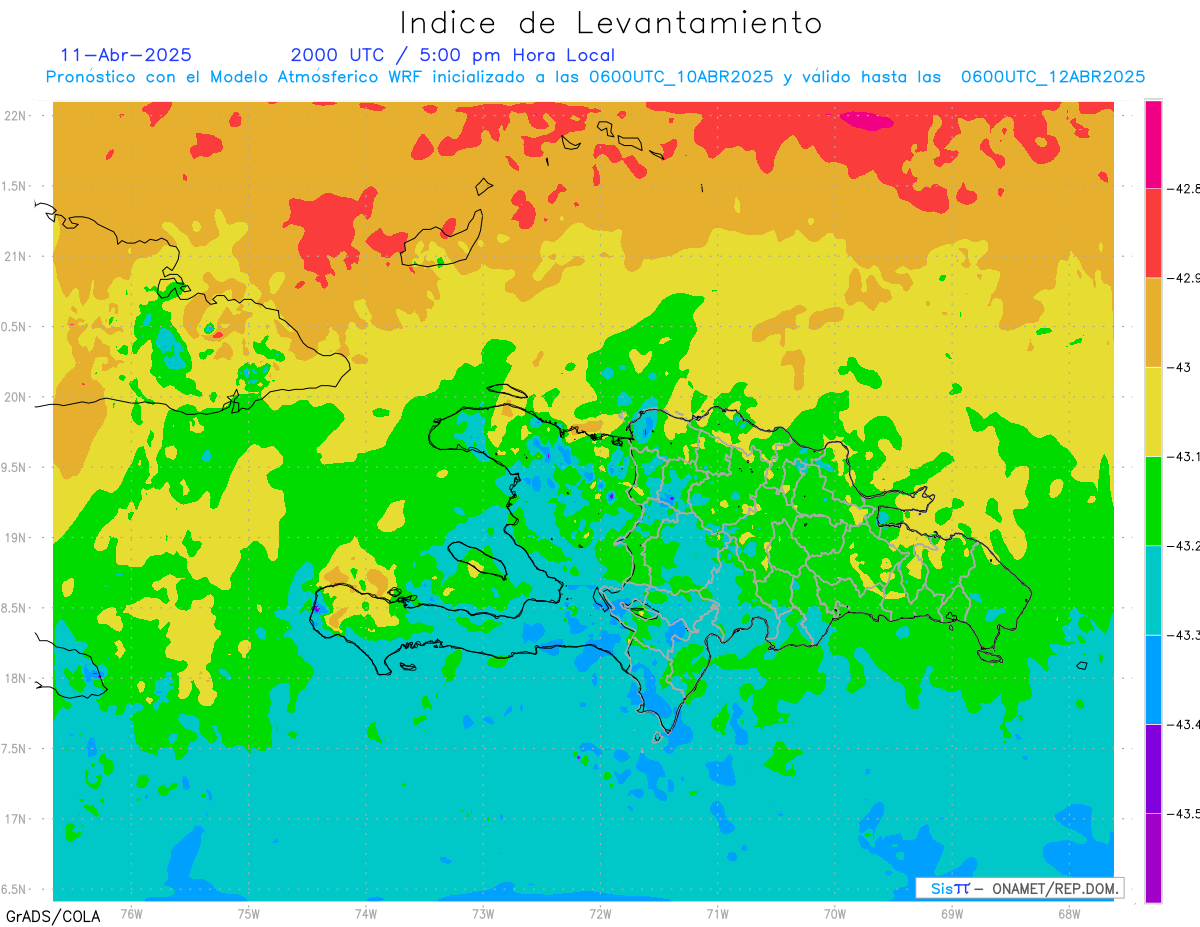Select the green legend color band
Image resolution: width=1200 pixels, height=927 pixels.
pos(1153,500)
